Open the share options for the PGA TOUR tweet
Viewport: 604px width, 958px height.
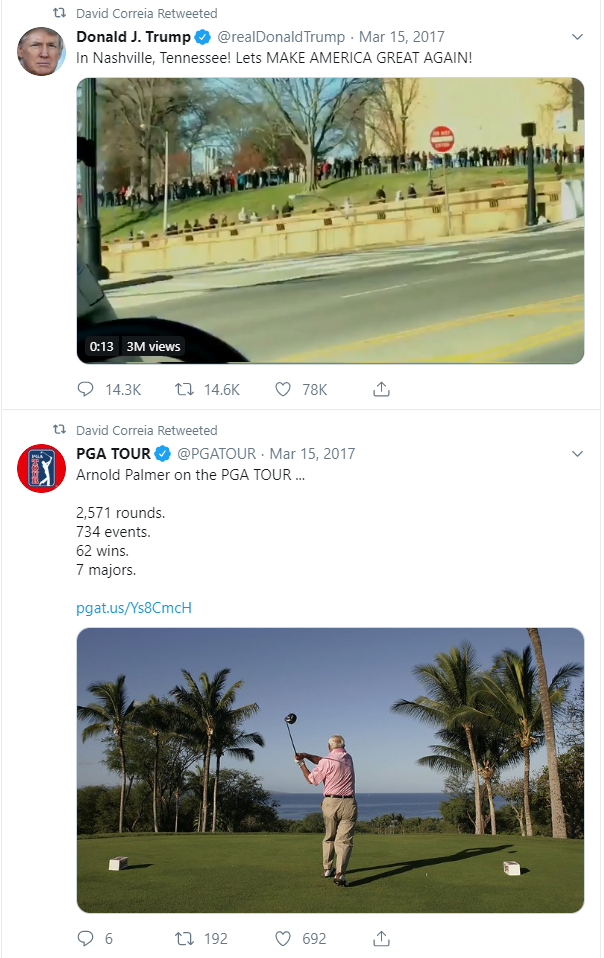381,938
